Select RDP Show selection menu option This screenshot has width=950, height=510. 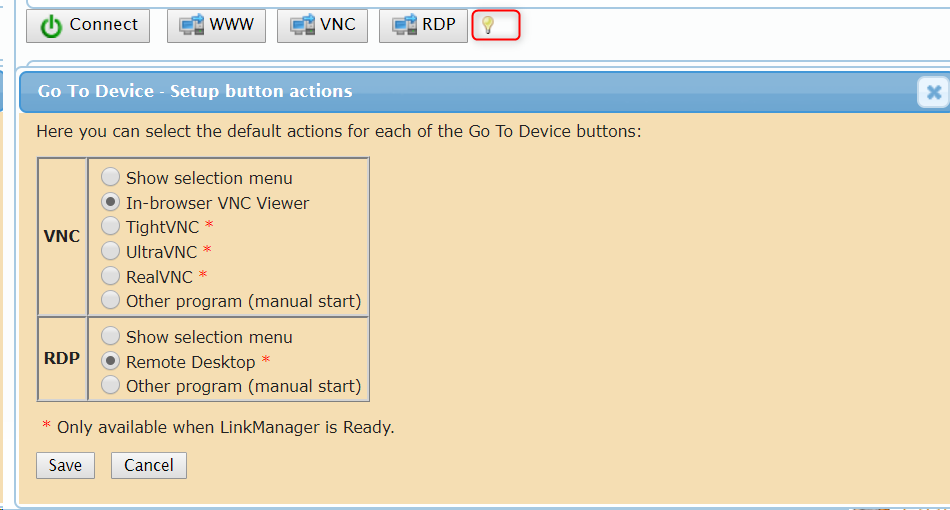click(x=110, y=336)
